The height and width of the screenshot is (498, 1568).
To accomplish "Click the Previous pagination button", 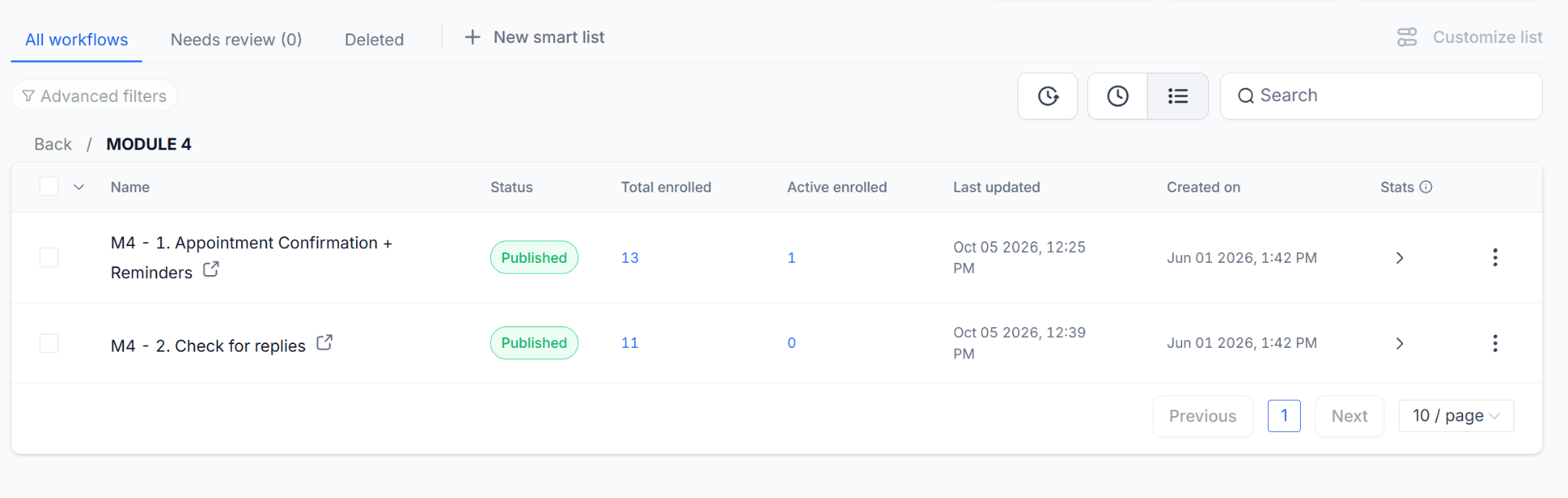I will (1203, 416).
